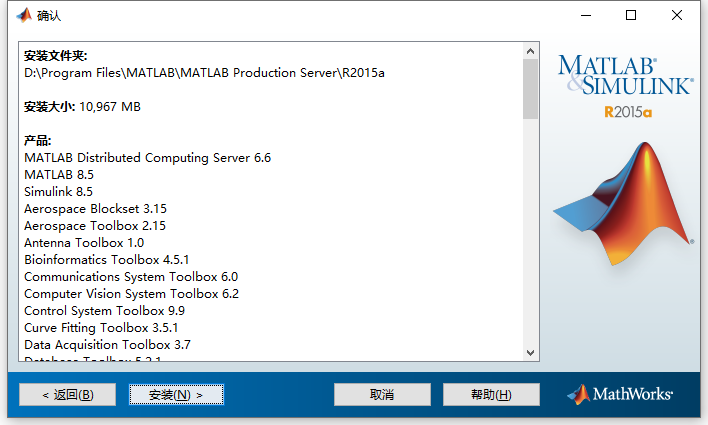Screen dimensions: 708x425
Task: Click the 确认 window title text
Action: pos(49,15)
